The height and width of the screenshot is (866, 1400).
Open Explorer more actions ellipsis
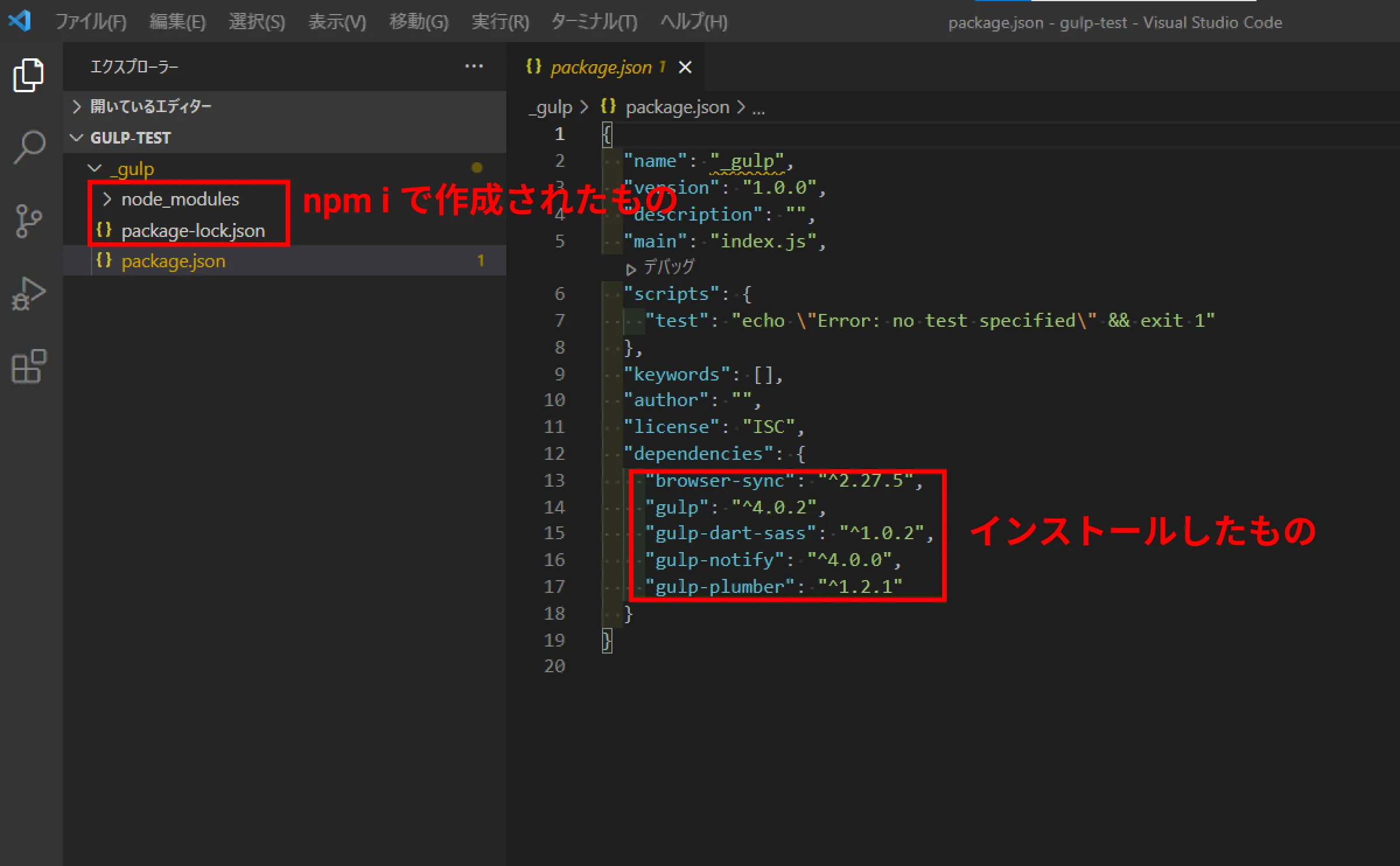click(x=474, y=67)
